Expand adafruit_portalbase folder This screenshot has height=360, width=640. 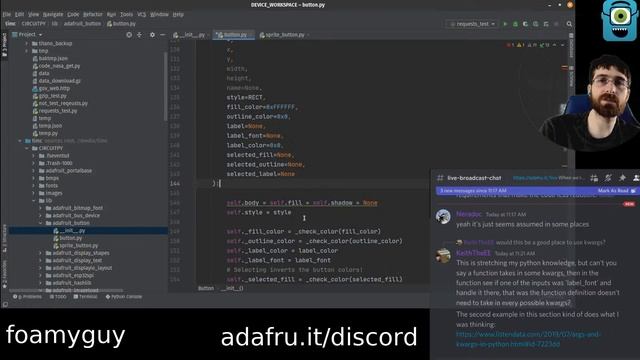coord(34,171)
